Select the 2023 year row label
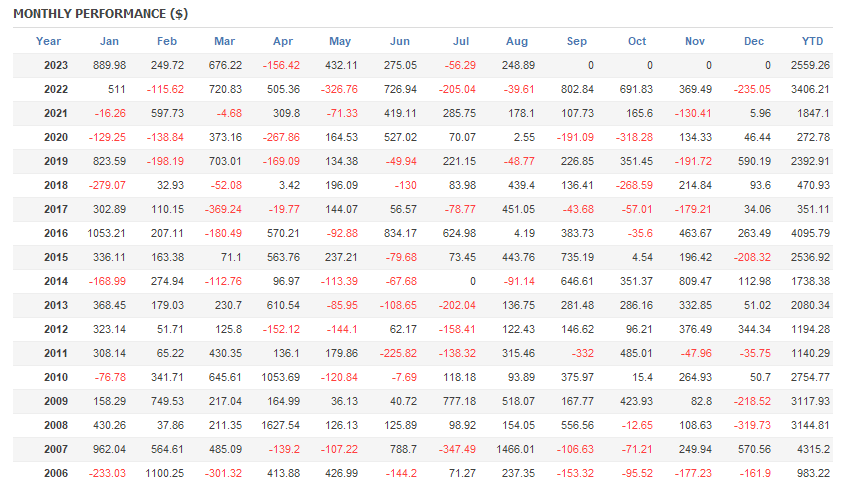The image size is (852, 487). (56, 65)
